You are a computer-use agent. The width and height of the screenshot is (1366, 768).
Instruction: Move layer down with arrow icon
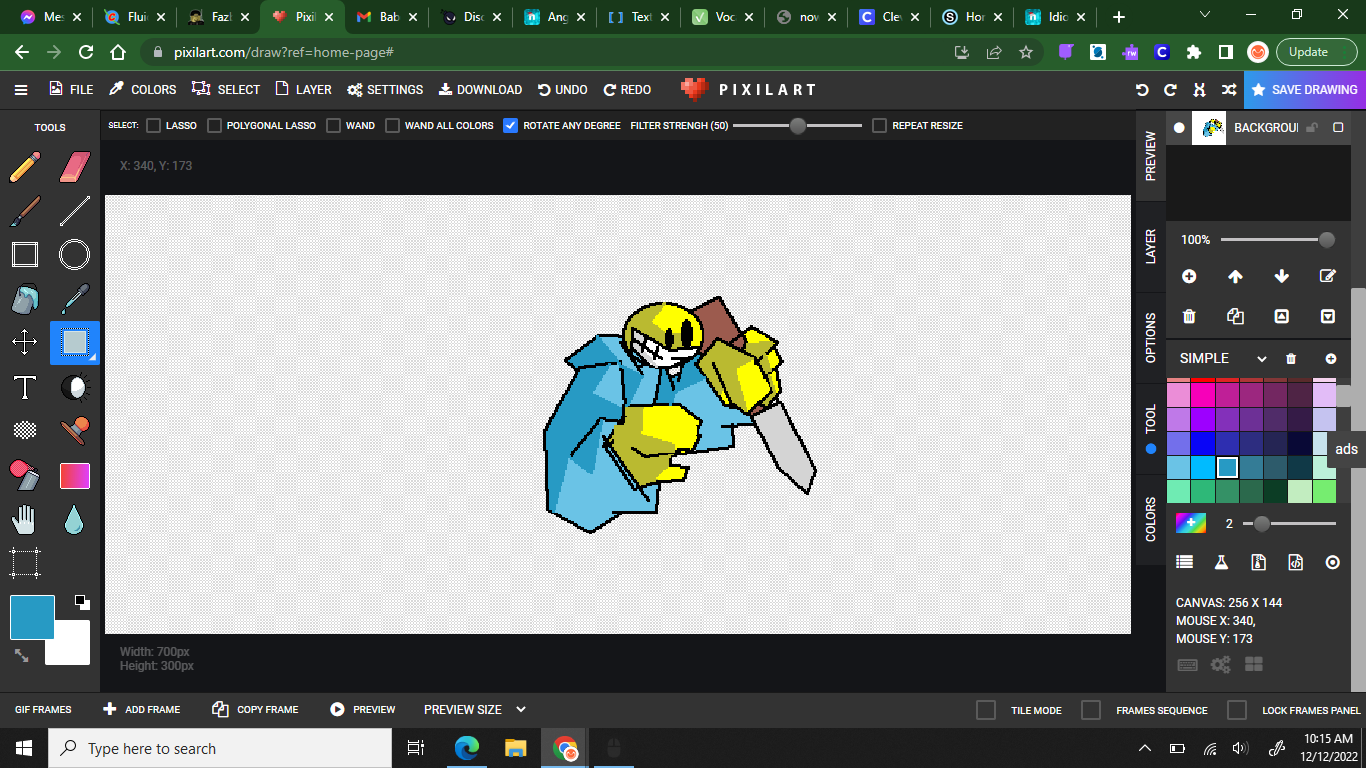coord(1282,277)
